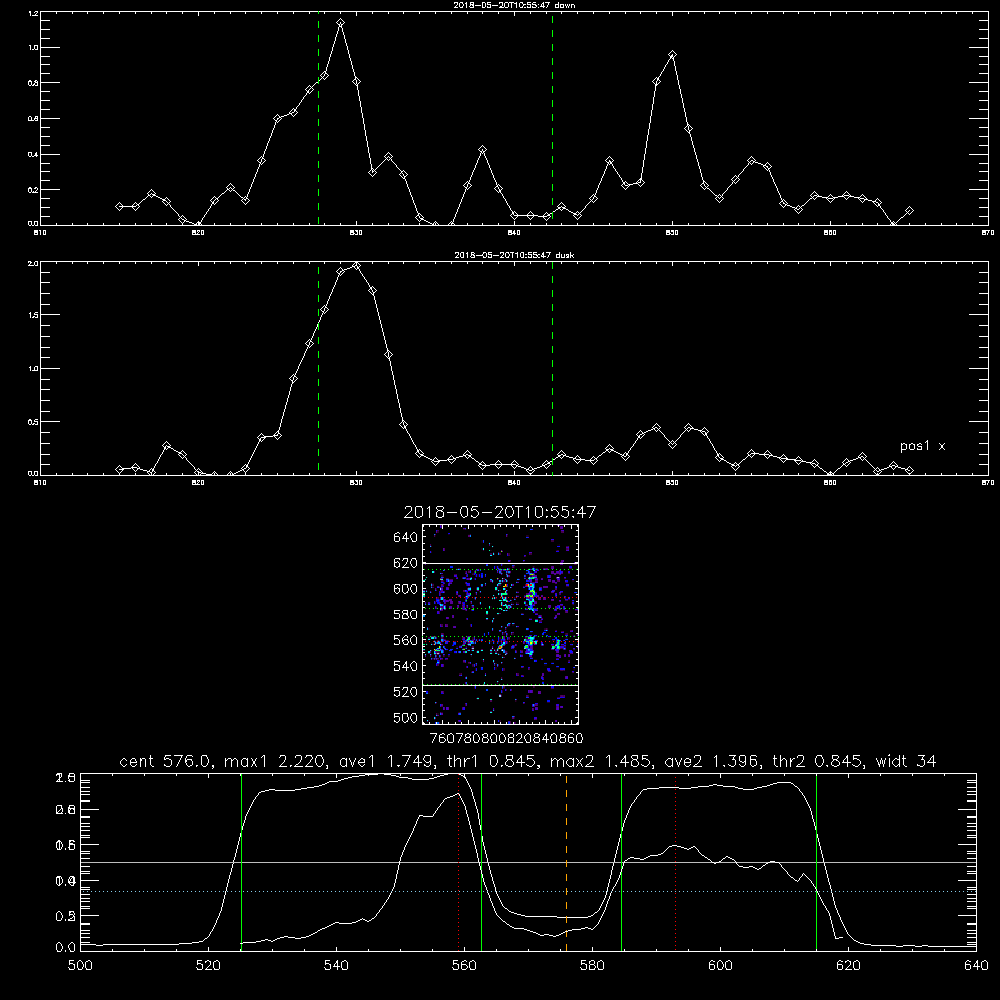Viewport: 1000px width, 1000px height.
Task: Click the red dotted line near 593
Action: click(x=675, y=861)
